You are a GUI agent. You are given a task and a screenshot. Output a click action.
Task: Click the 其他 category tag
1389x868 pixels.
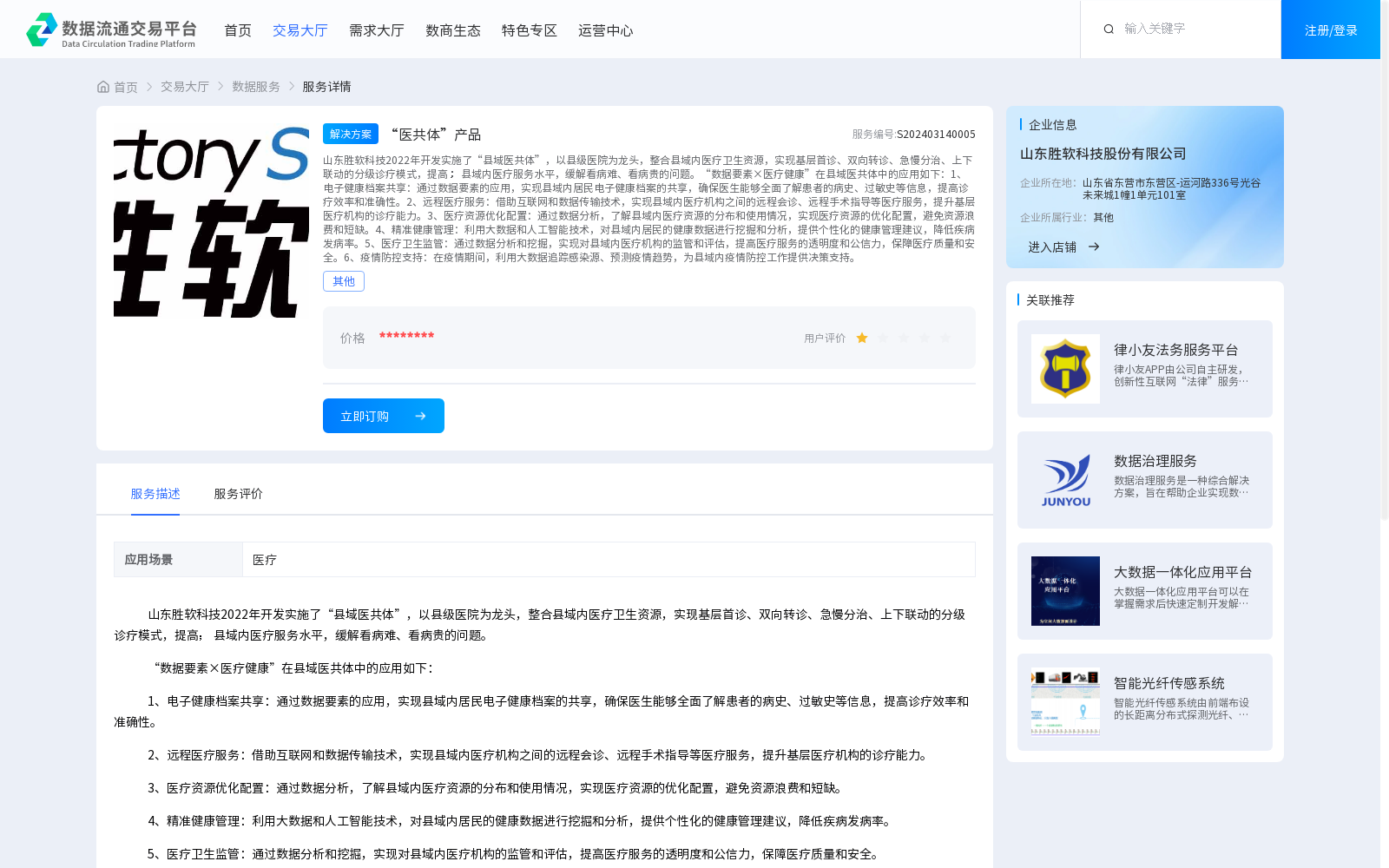[344, 281]
